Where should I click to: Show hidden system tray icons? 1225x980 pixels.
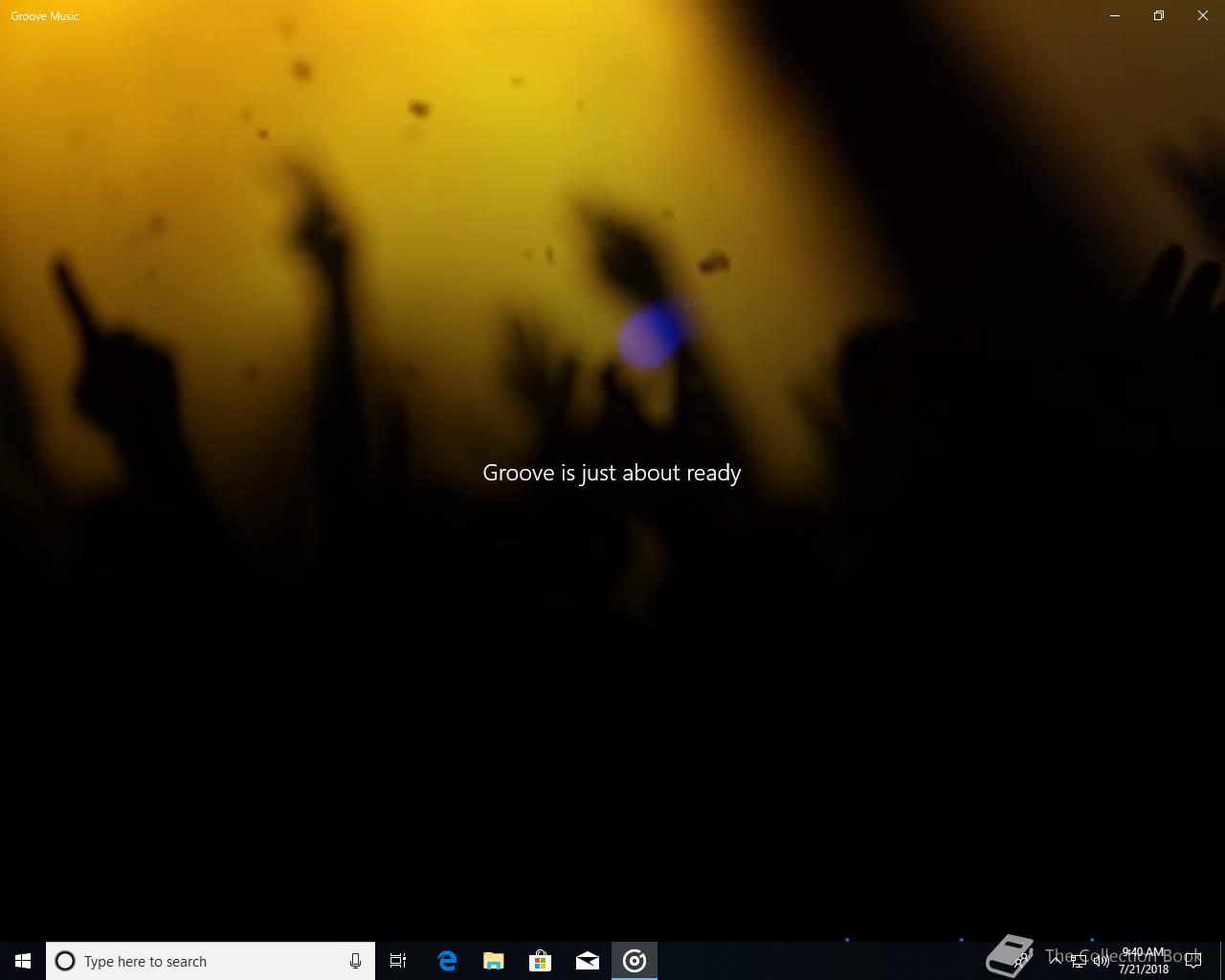click(1056, 961)
